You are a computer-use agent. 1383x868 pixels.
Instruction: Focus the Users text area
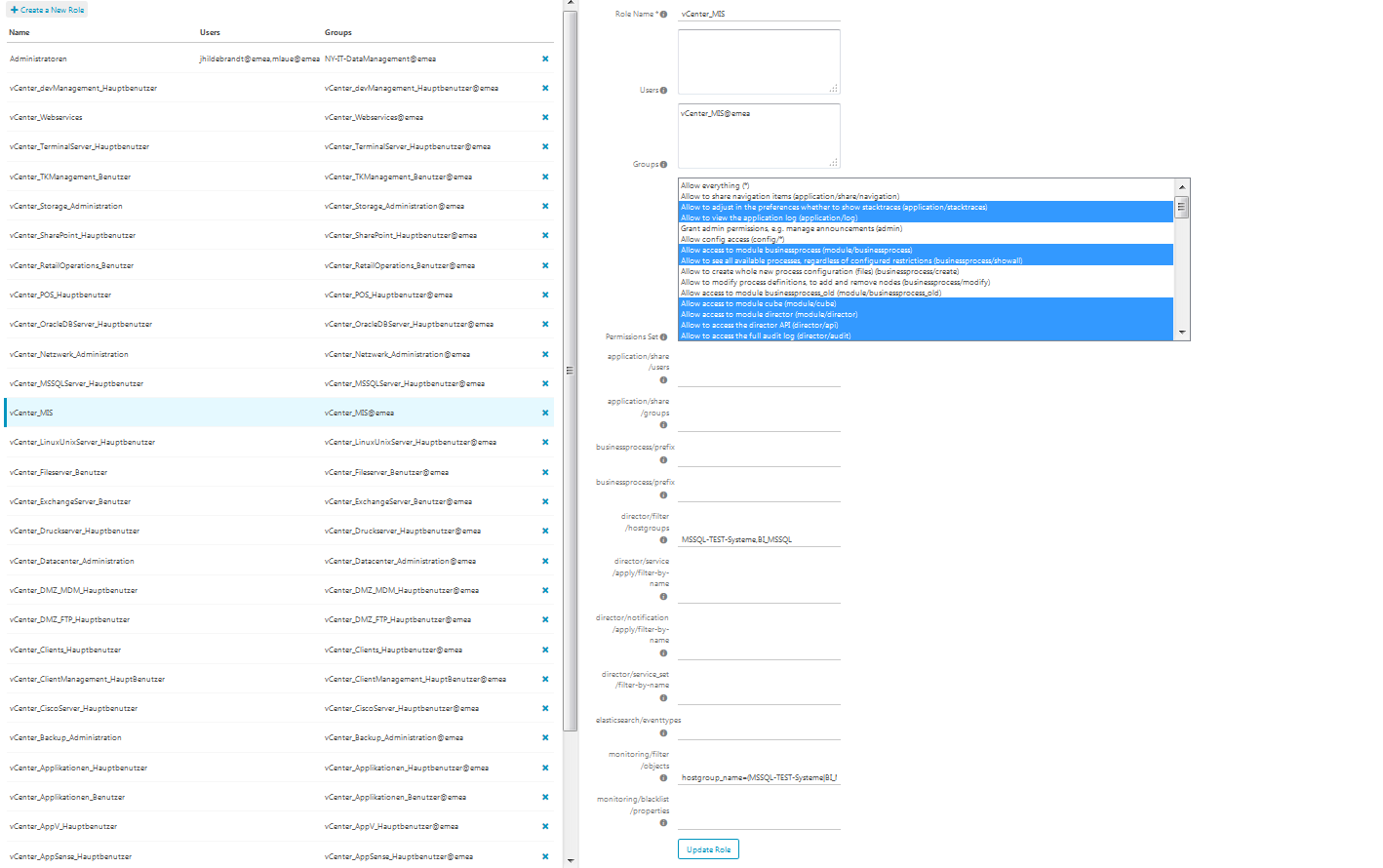[x=759, y=61]
